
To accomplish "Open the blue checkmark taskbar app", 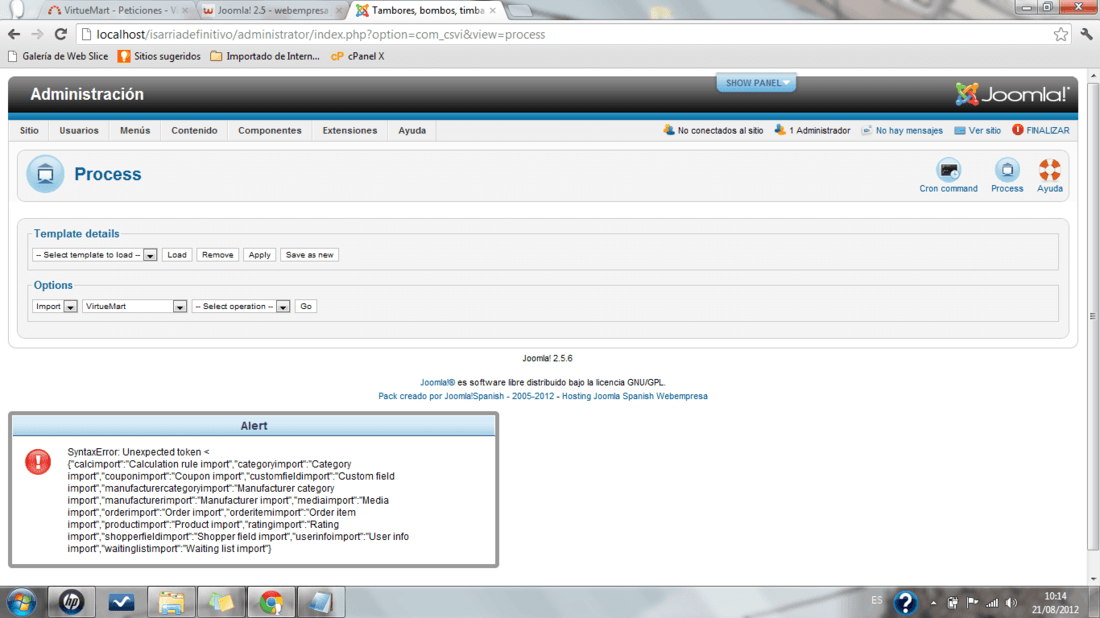I will coord(121,602).
